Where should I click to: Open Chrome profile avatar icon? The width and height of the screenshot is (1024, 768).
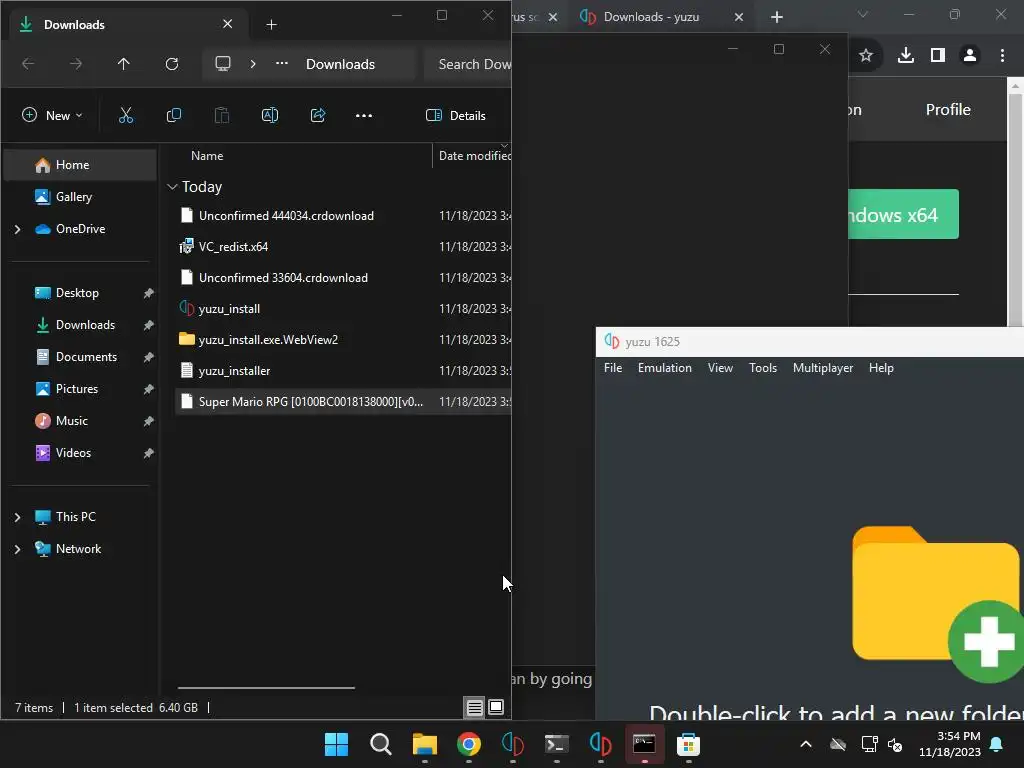tap(970, 56)
